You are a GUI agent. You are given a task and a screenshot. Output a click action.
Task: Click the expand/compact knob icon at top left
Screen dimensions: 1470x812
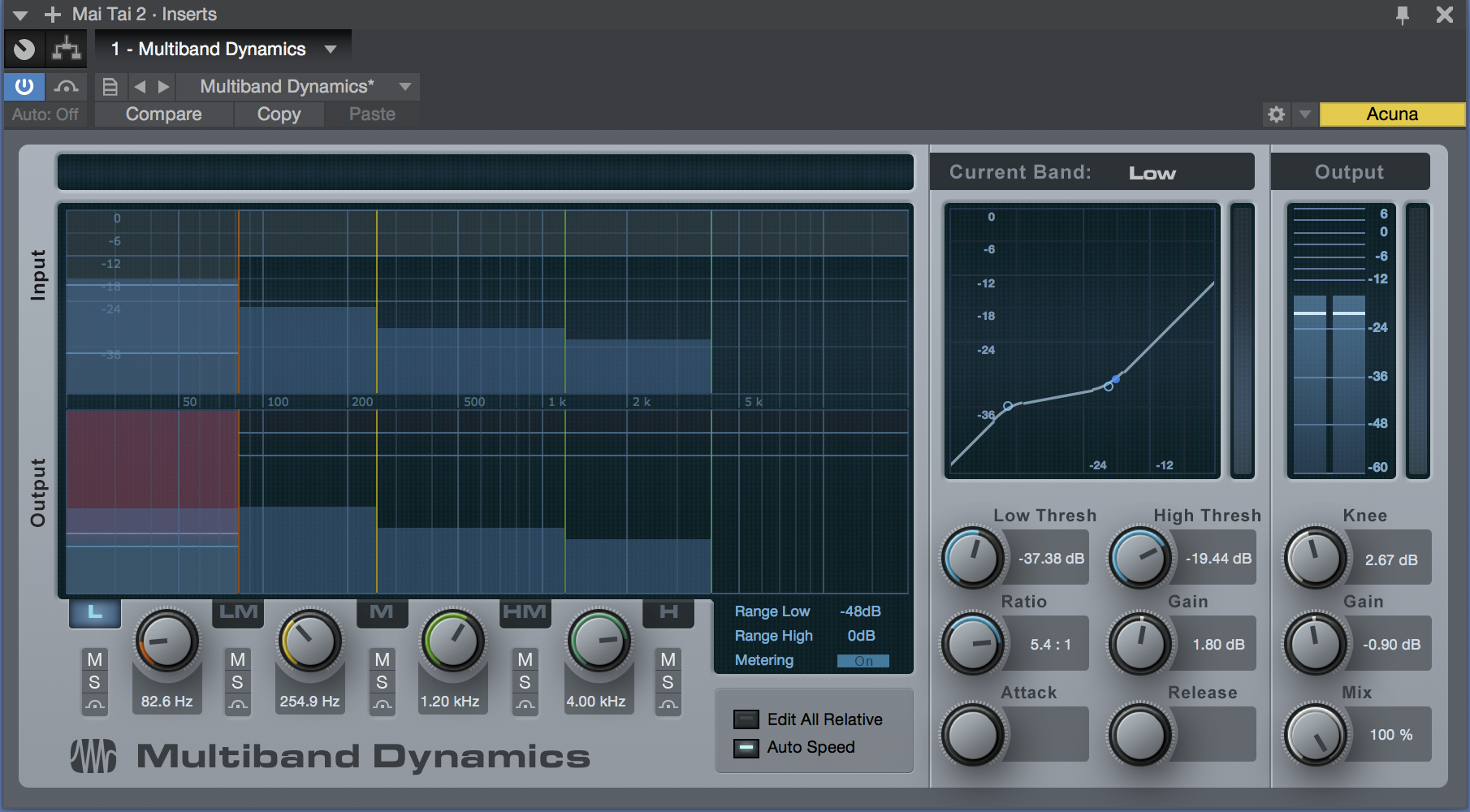coord(24,49)
